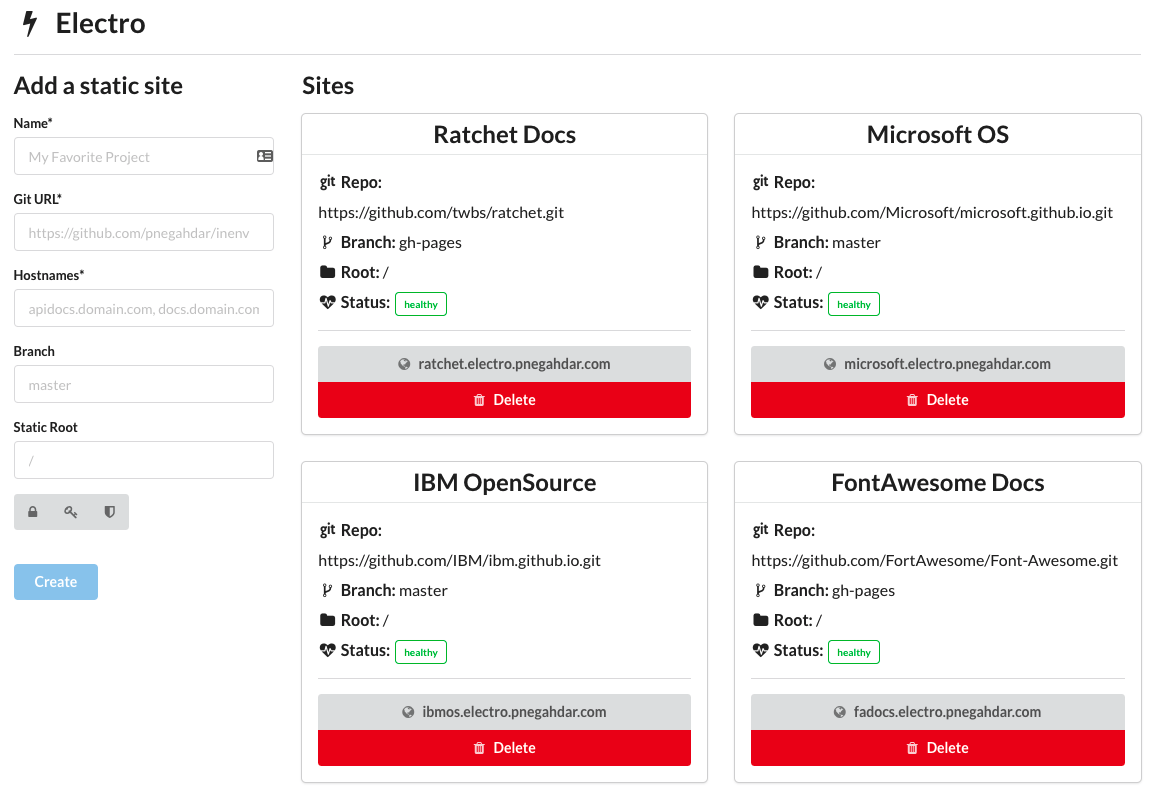Click the folder icon in IBM OpenSource card
This screenshot has height=805, width=1173.
pos(327,619)
